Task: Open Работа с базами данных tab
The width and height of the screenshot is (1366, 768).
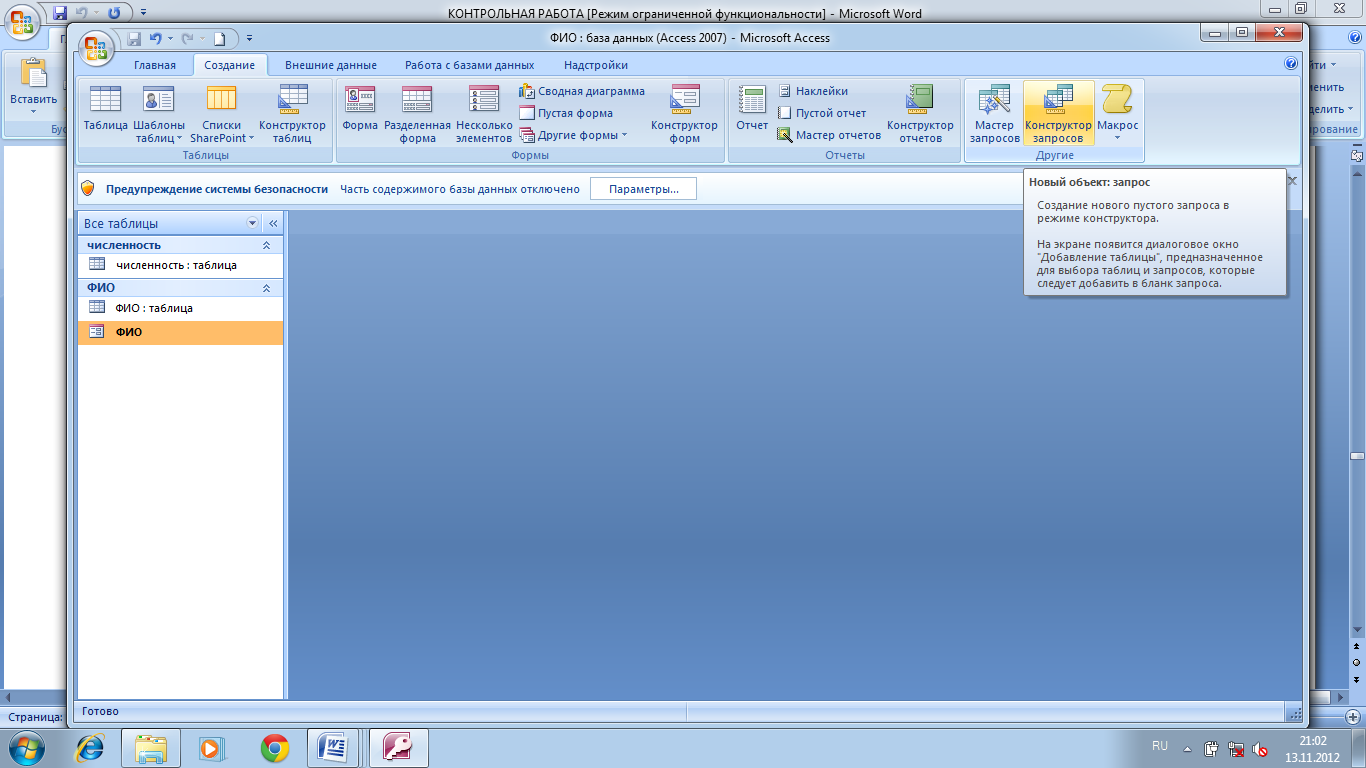Action: (x=470, y=65)
